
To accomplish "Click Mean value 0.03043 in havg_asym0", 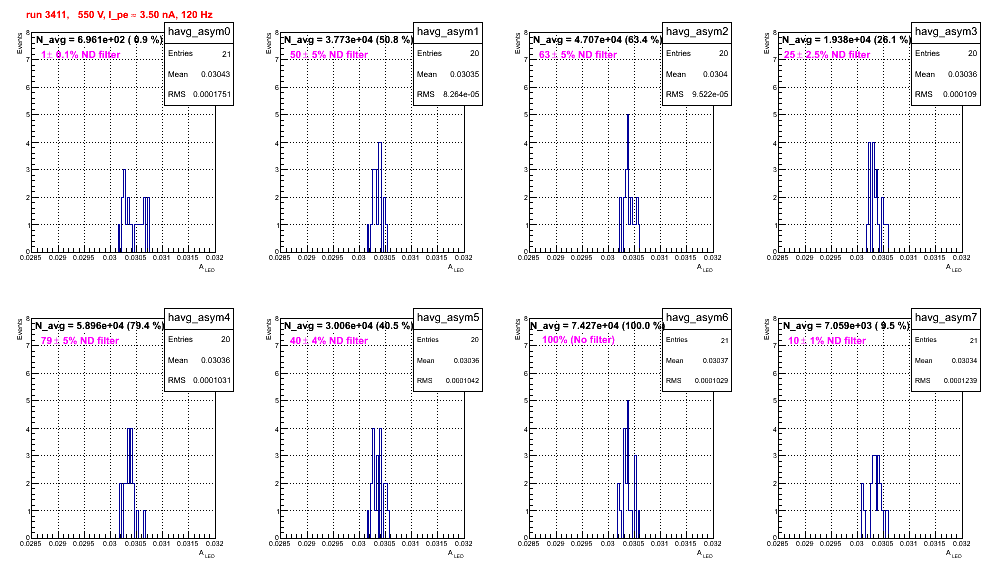I will pos(215,74).
